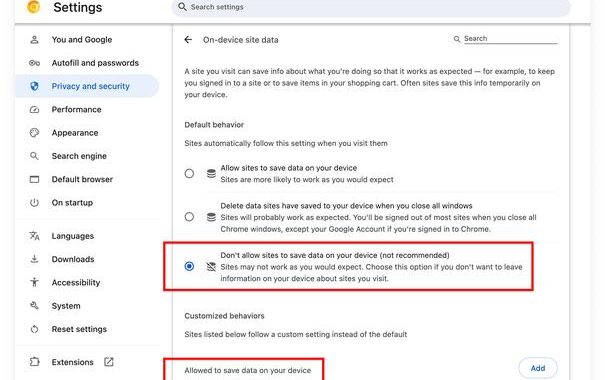This screenshot has width=605, height=380.
Task: Click Allowed to save data on your device text
Action: pos(248,370)
